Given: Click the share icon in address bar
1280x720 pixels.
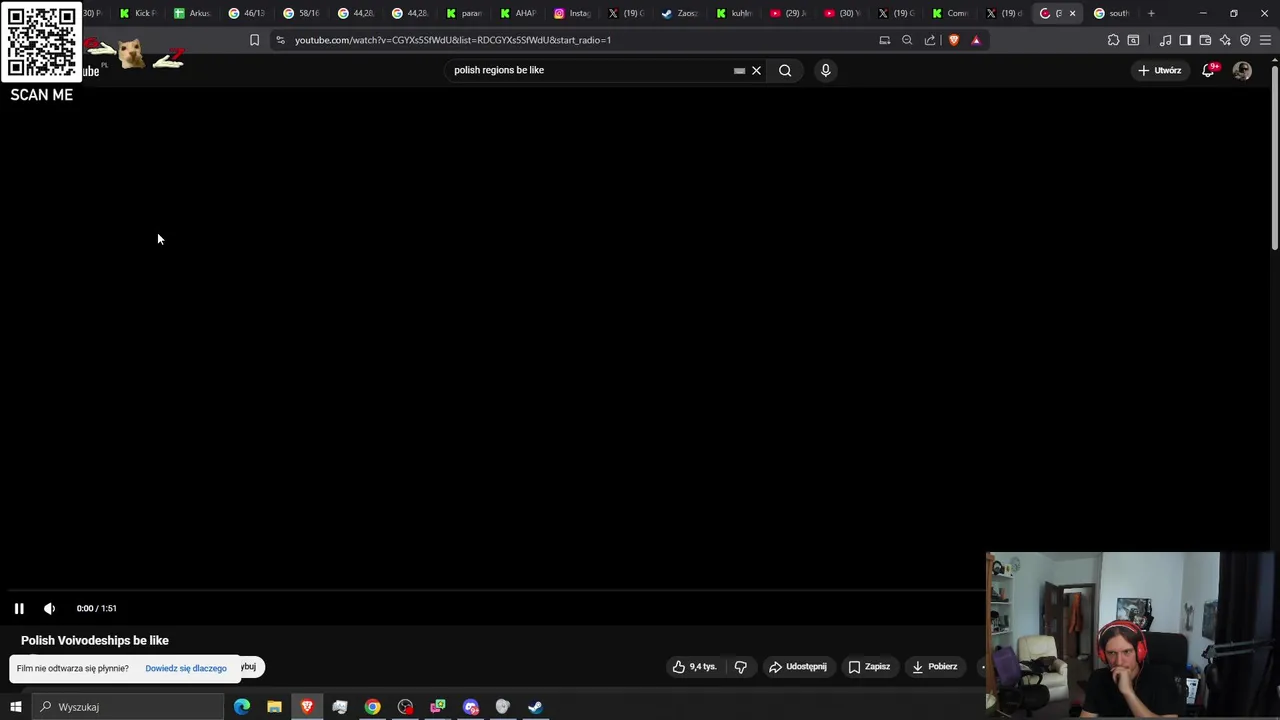Looking at the screenshot, I should tap(930, 40).
